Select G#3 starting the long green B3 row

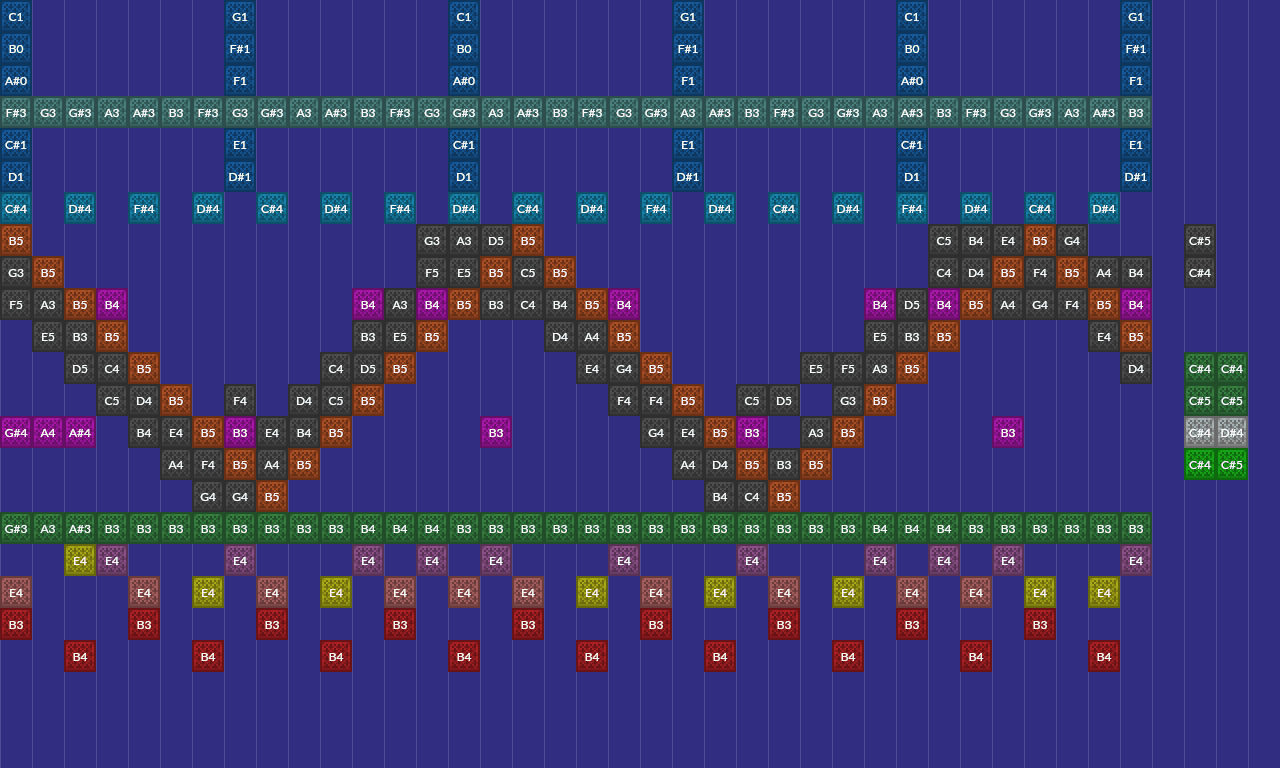point(16,529)
